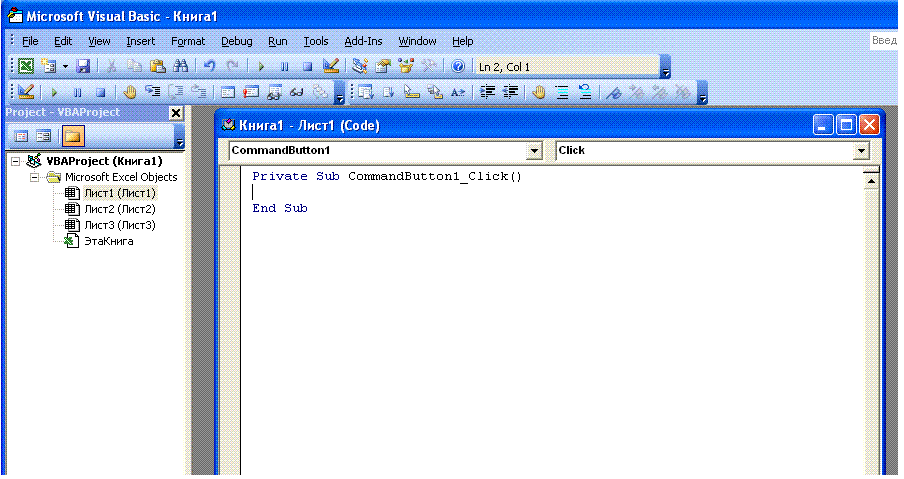Open the Object Browser icon
Viewport: 904px width, 479px height.
(406, 66)
